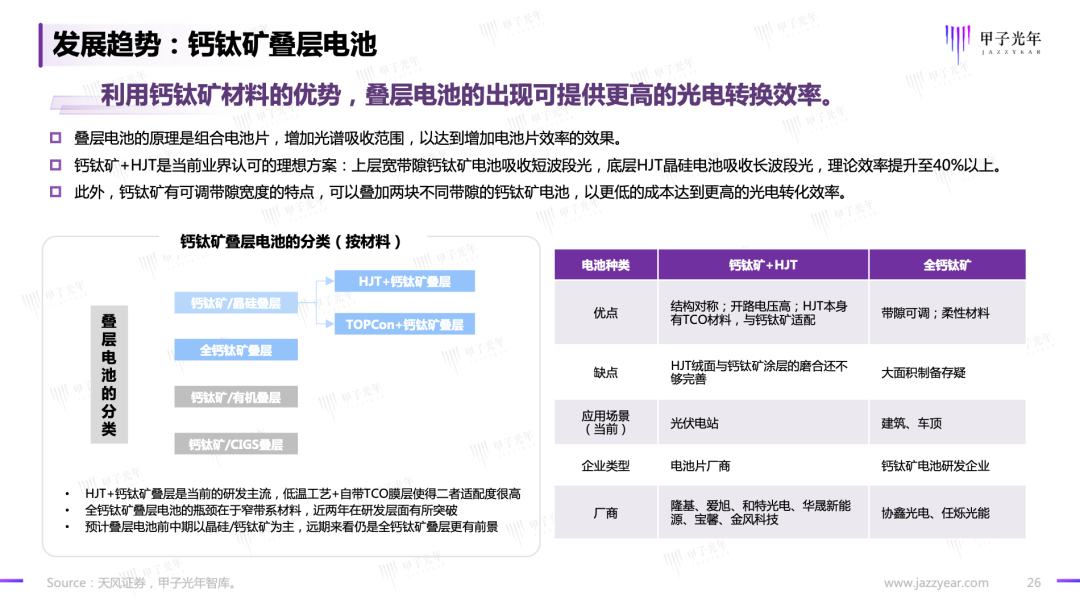The width and height of the screenshot is (1080, 607).
Task: Click the page number 26
Action: click(1034, 583)
